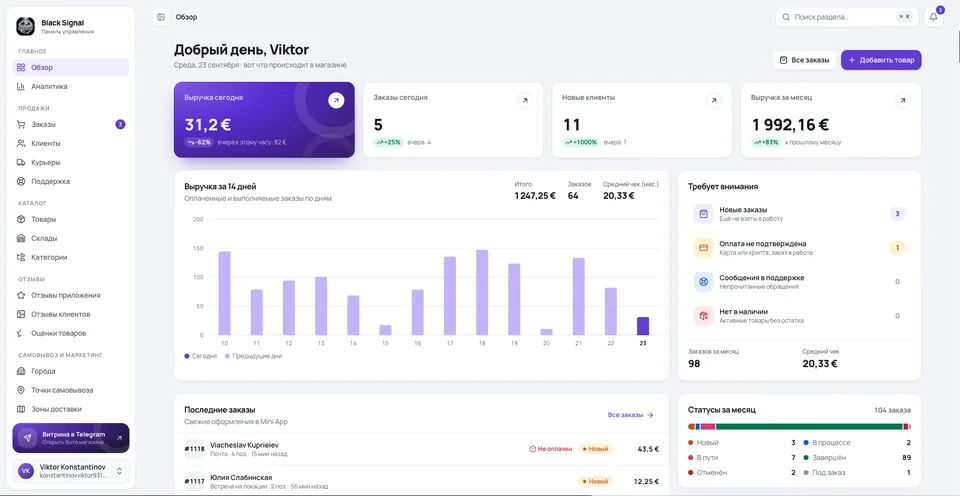Click the В процессе status legend entry
960x496 pixels.
click(x=857, y=442)
